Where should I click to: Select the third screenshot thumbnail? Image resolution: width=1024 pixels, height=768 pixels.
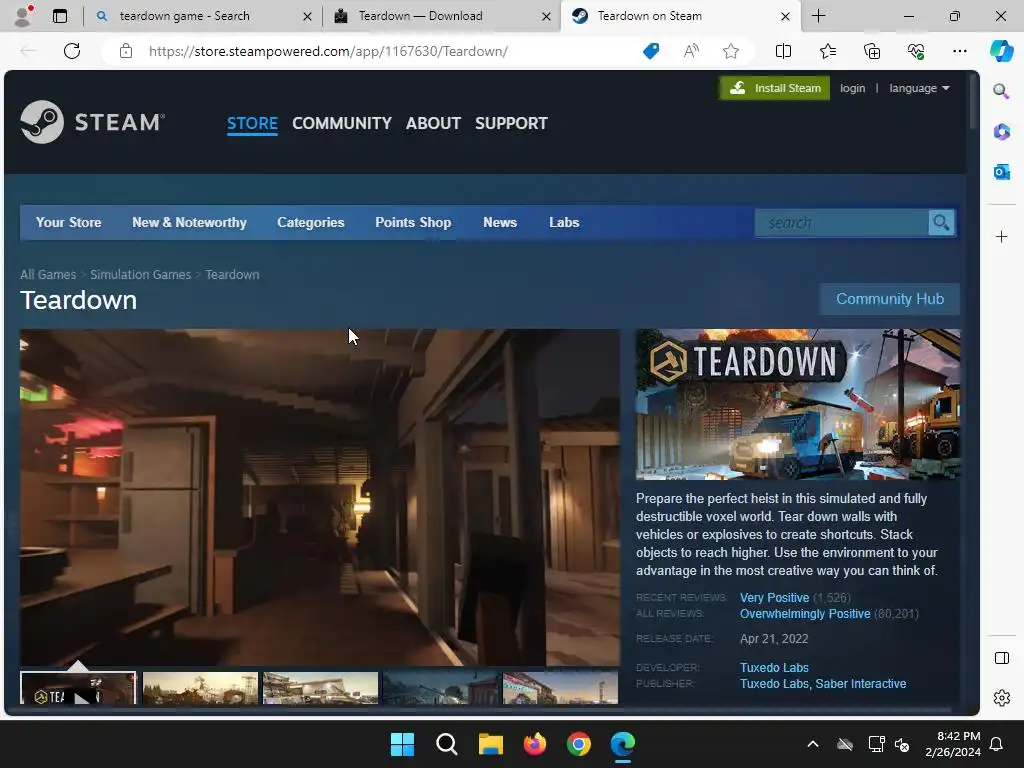(x=320, y=688)
